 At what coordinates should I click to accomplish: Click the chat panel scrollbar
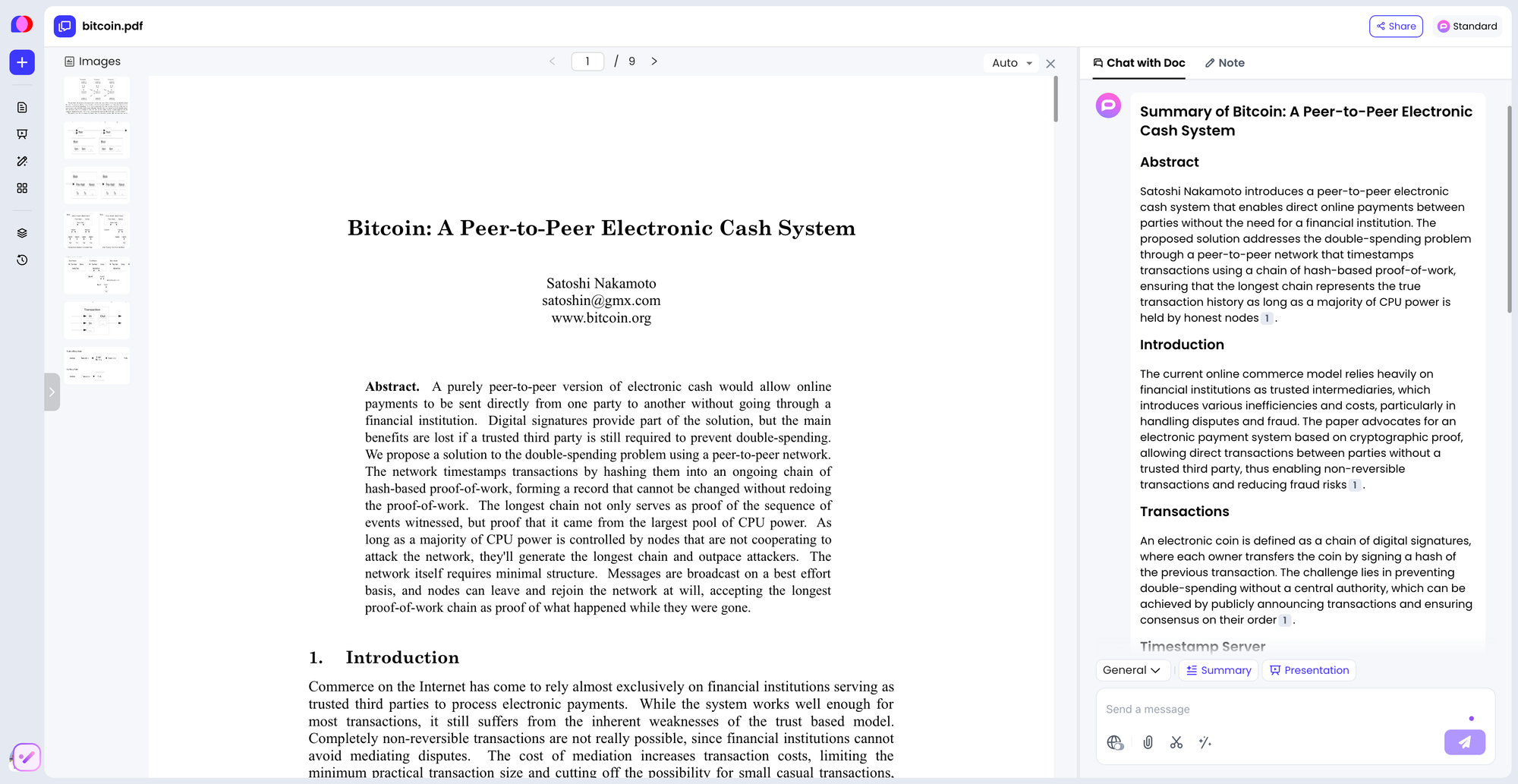[x=1509, y=209]
